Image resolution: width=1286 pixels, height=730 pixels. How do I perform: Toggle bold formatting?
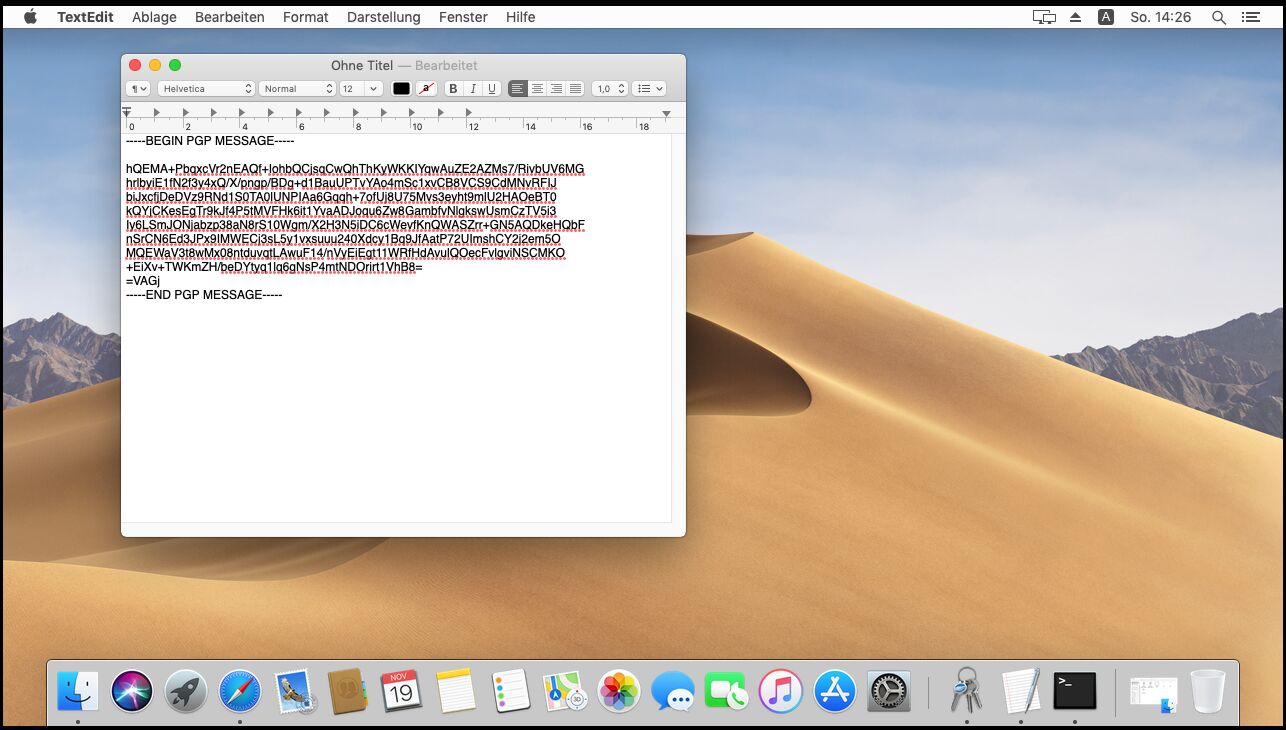pyautogui.click(x=453, y=89)
